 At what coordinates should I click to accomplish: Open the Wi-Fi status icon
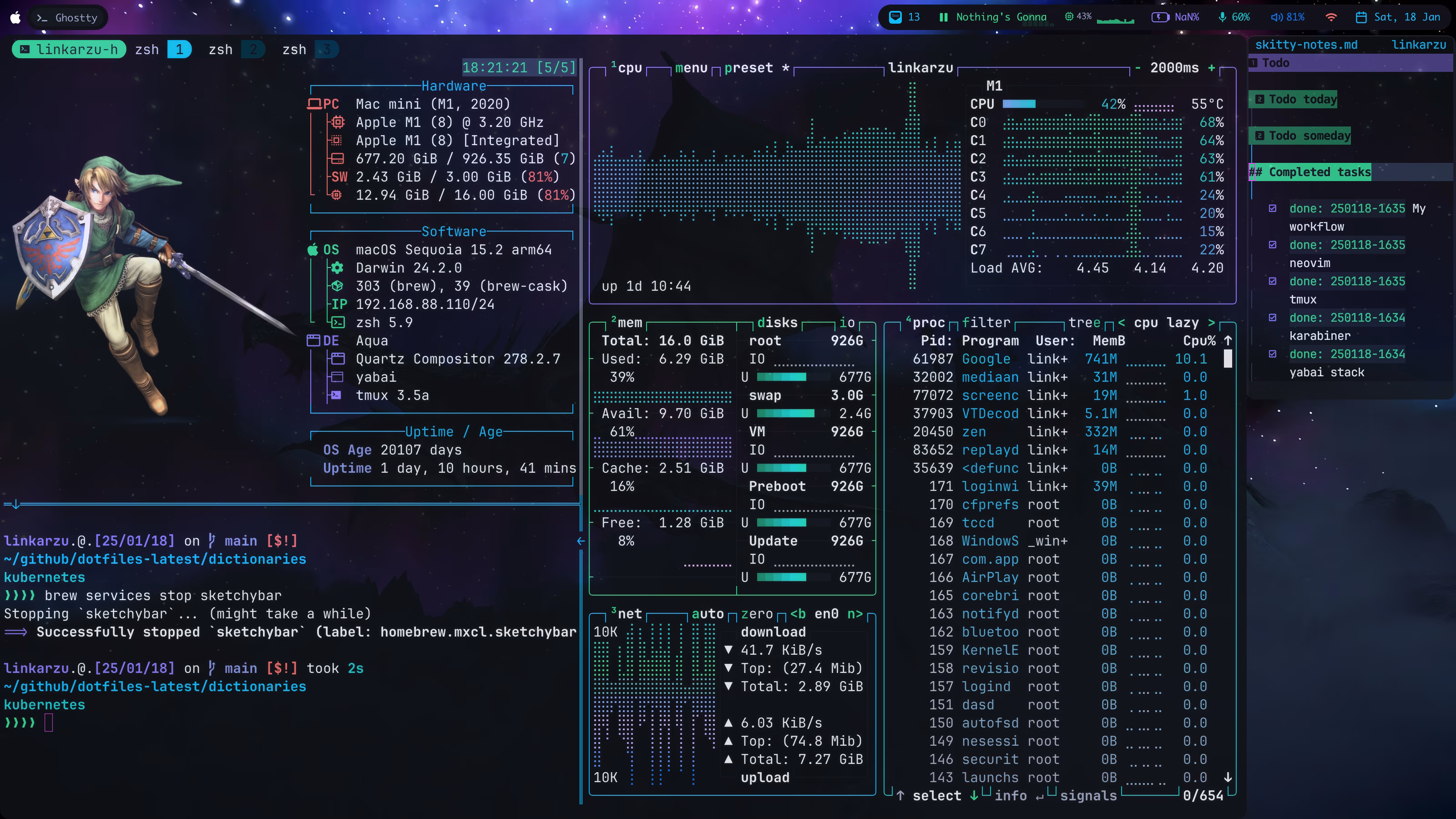pyautogui.click(x=1331, y=17)
